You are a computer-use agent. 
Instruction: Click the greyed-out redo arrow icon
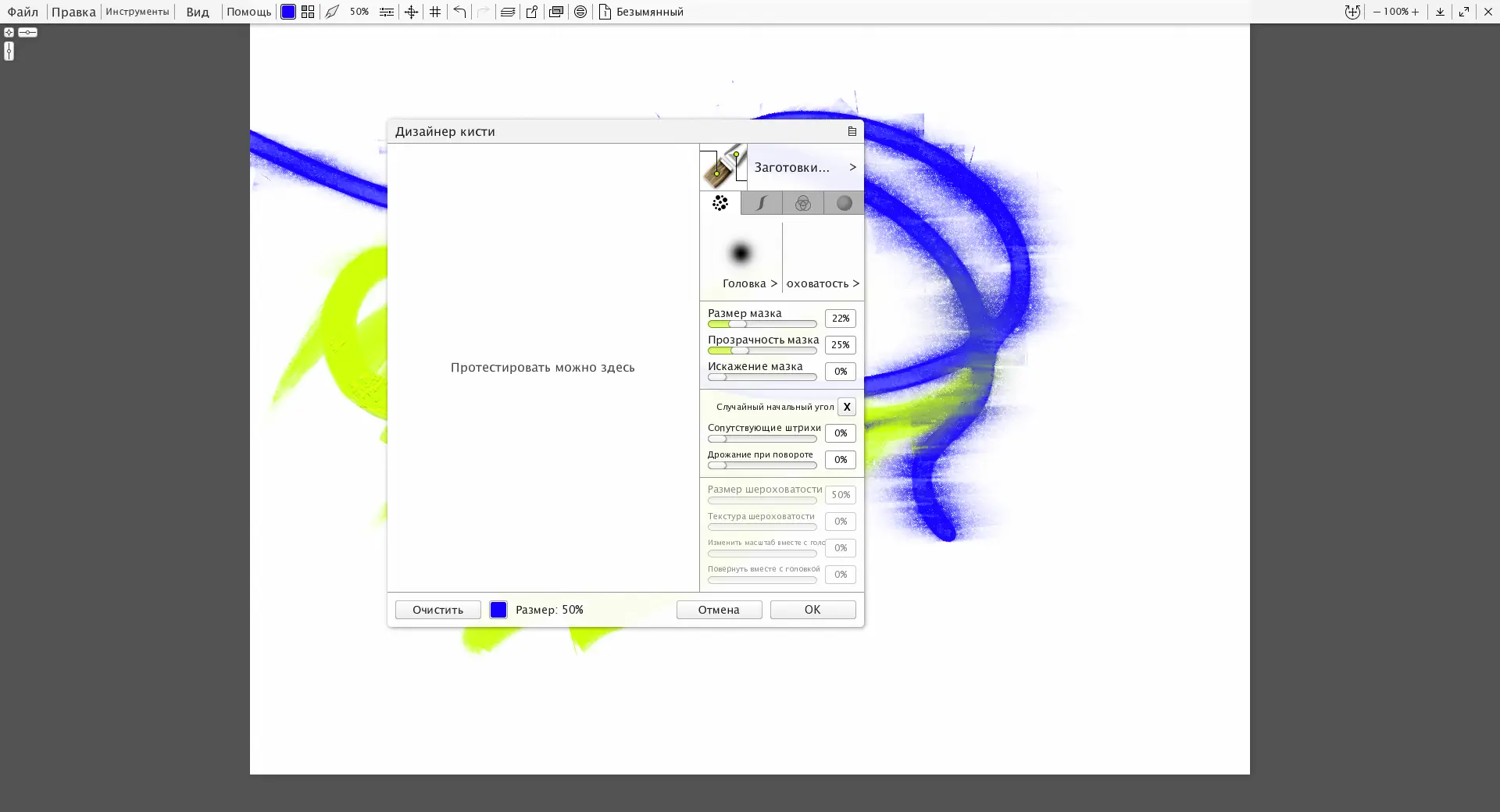point(484,12)
